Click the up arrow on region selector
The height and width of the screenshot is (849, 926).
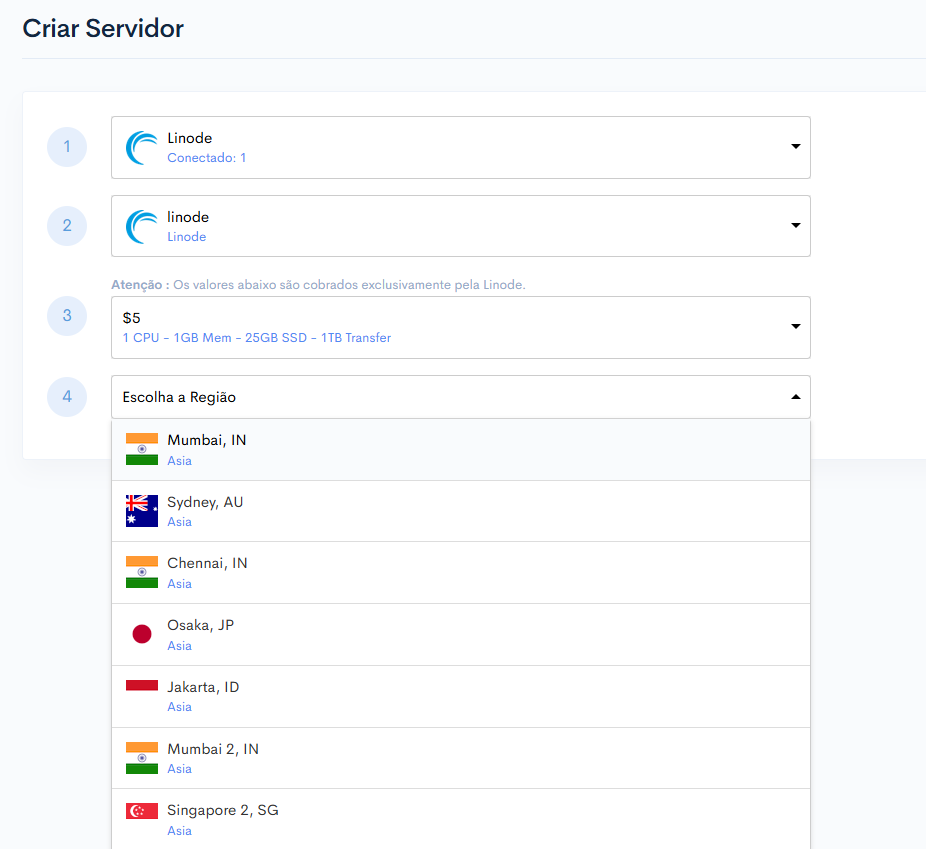795,397
